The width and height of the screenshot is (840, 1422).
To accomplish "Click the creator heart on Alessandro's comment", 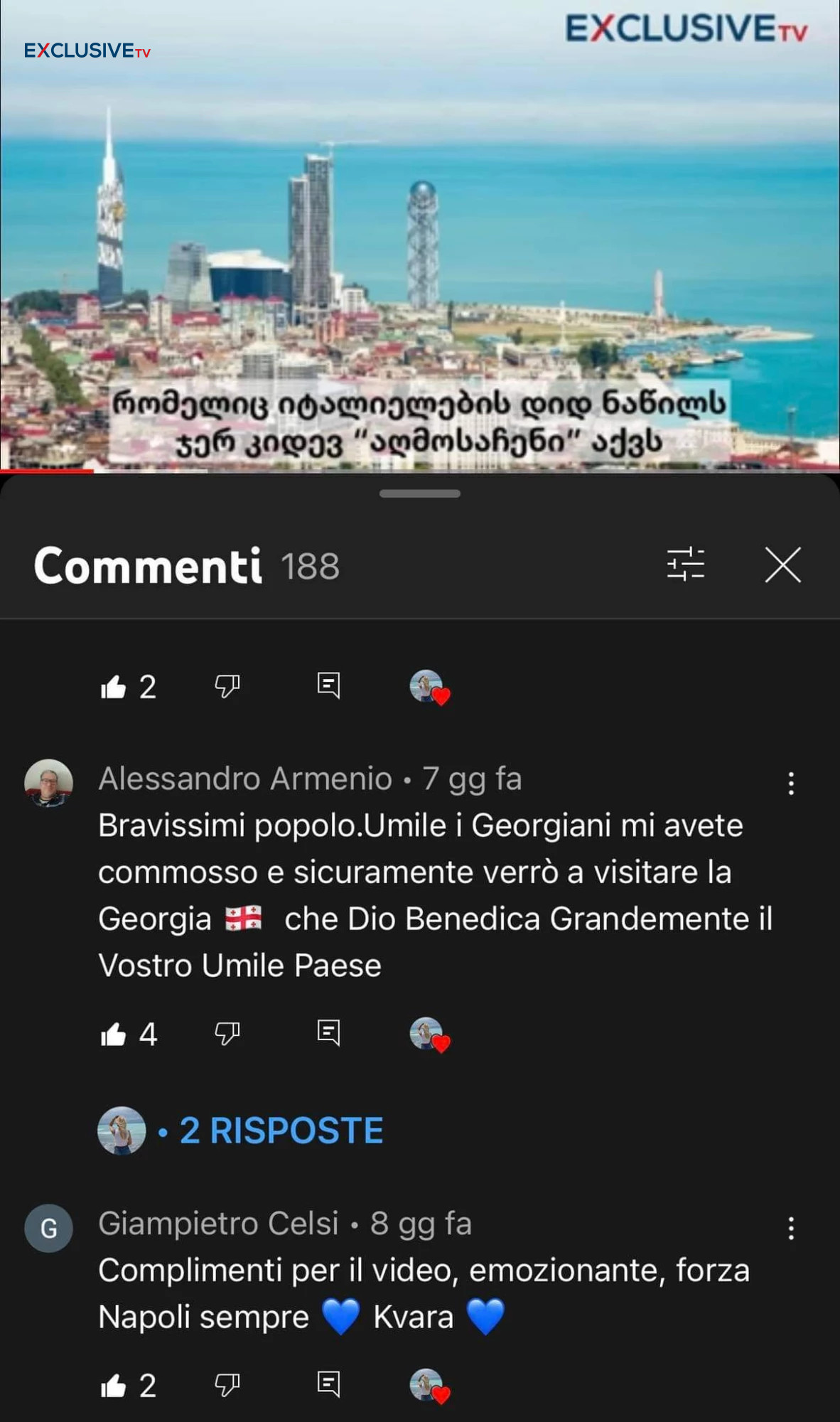I will [429, 1035].
